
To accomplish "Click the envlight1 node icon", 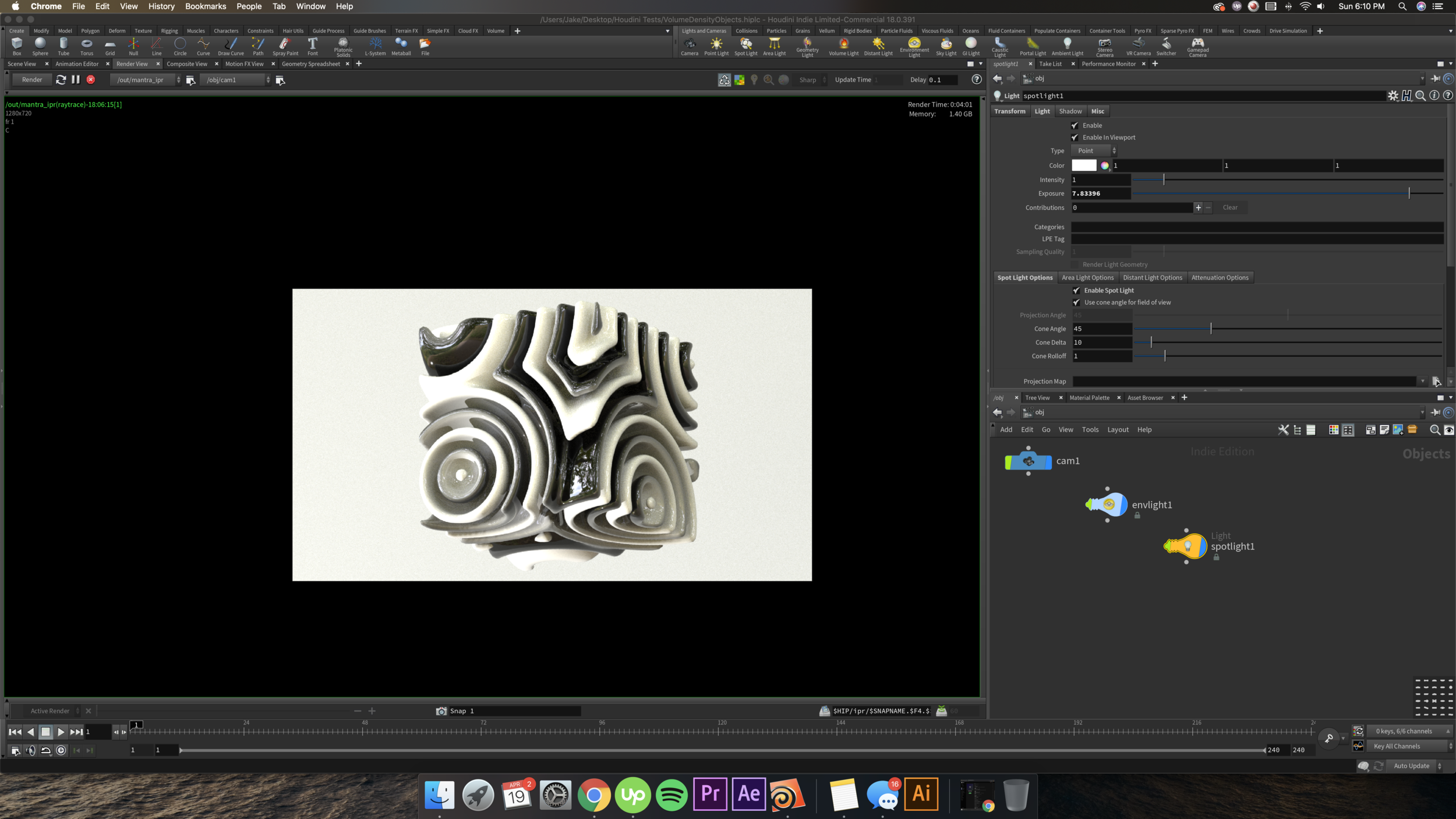I will 1106,504.
